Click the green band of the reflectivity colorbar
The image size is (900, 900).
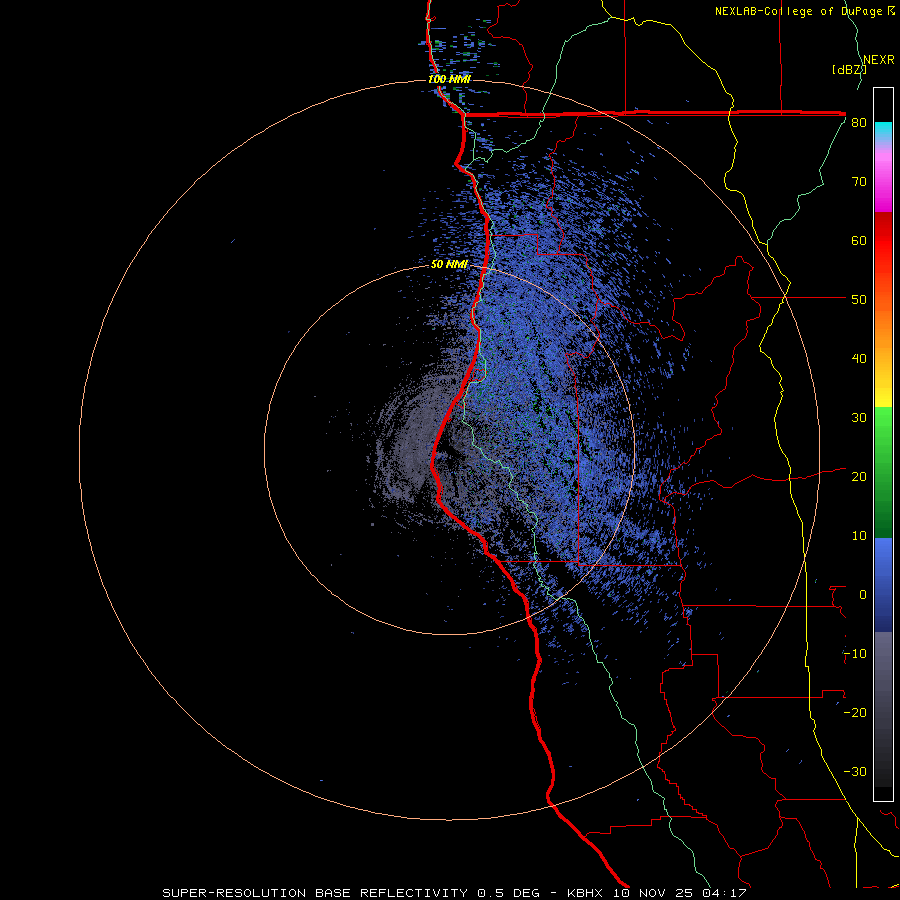point(883,472)
